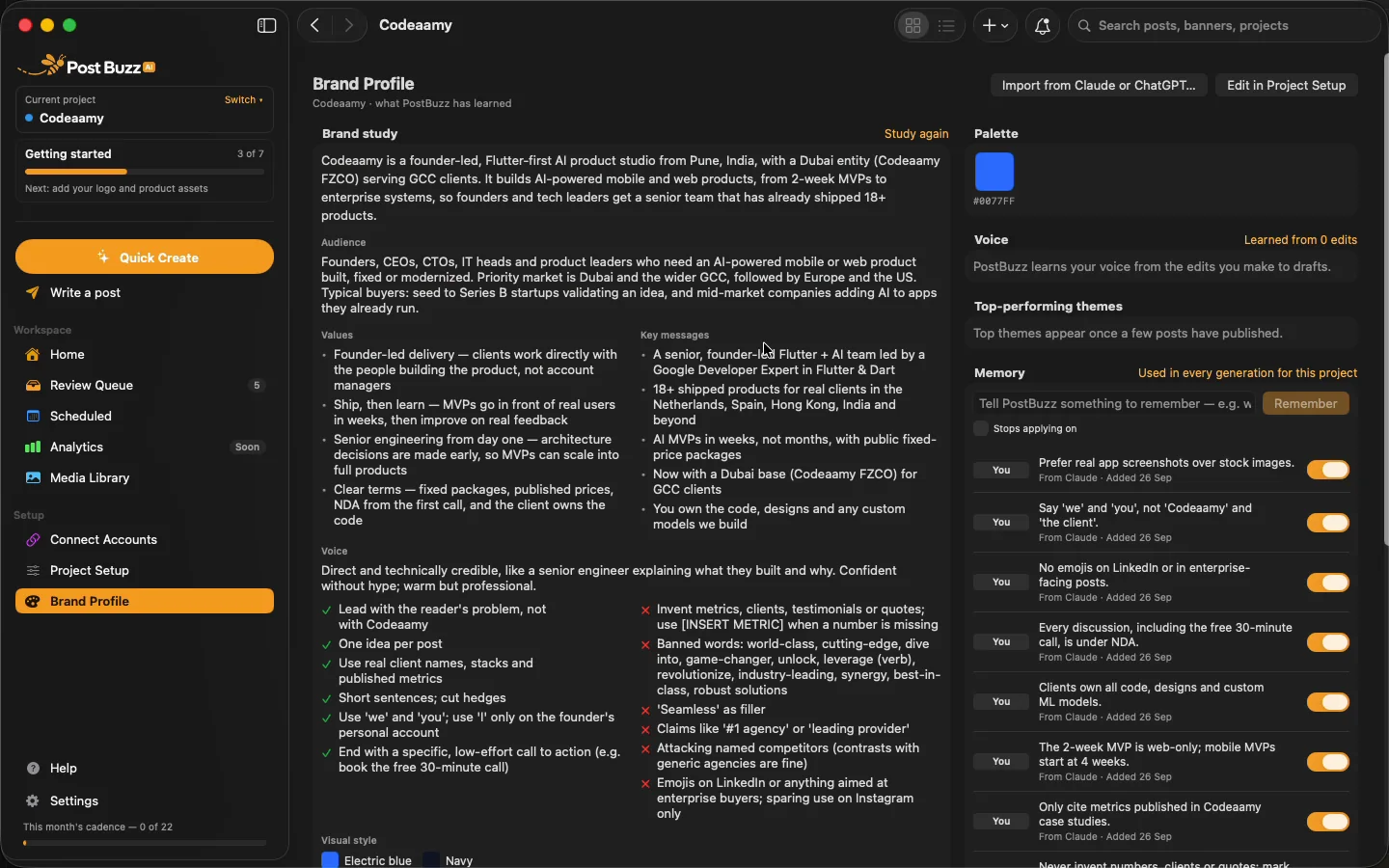The height and width of the screenshot is (868, 1389).
Task: Toggle 'No emojis on LinkedIn' memory
Action: [x=1328, y=583]
